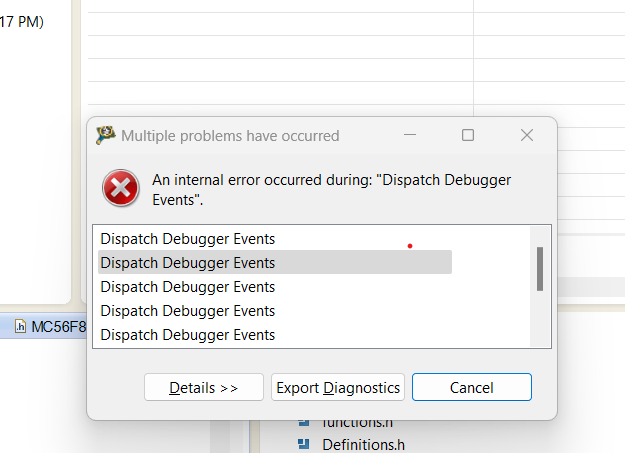625x453 pixels.
Task: Click the "Multiple problems have occurred" title text
Action: point(230,135)
